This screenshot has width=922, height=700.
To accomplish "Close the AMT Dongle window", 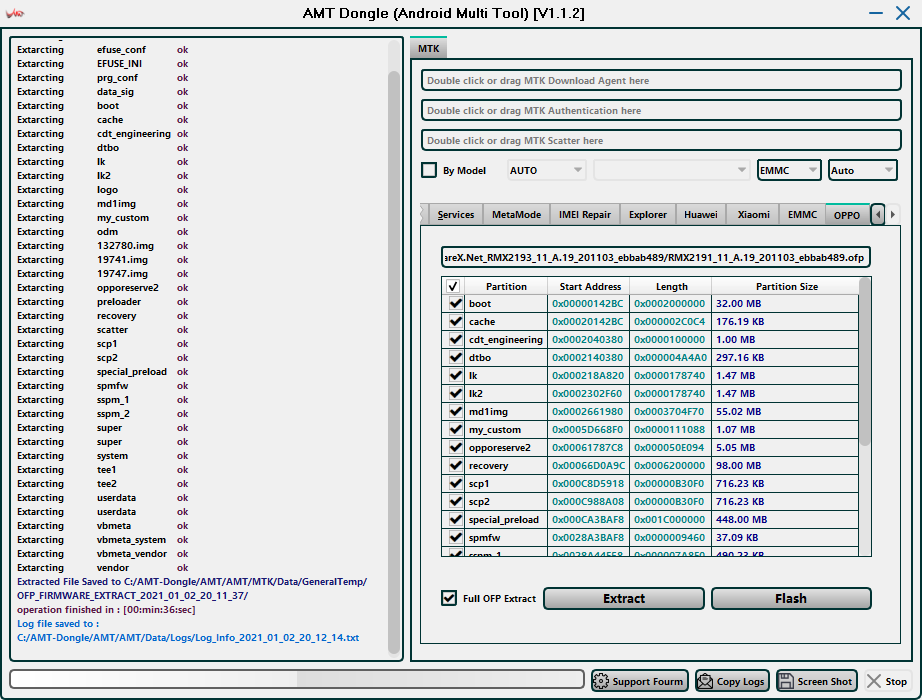I will point(903,13).
